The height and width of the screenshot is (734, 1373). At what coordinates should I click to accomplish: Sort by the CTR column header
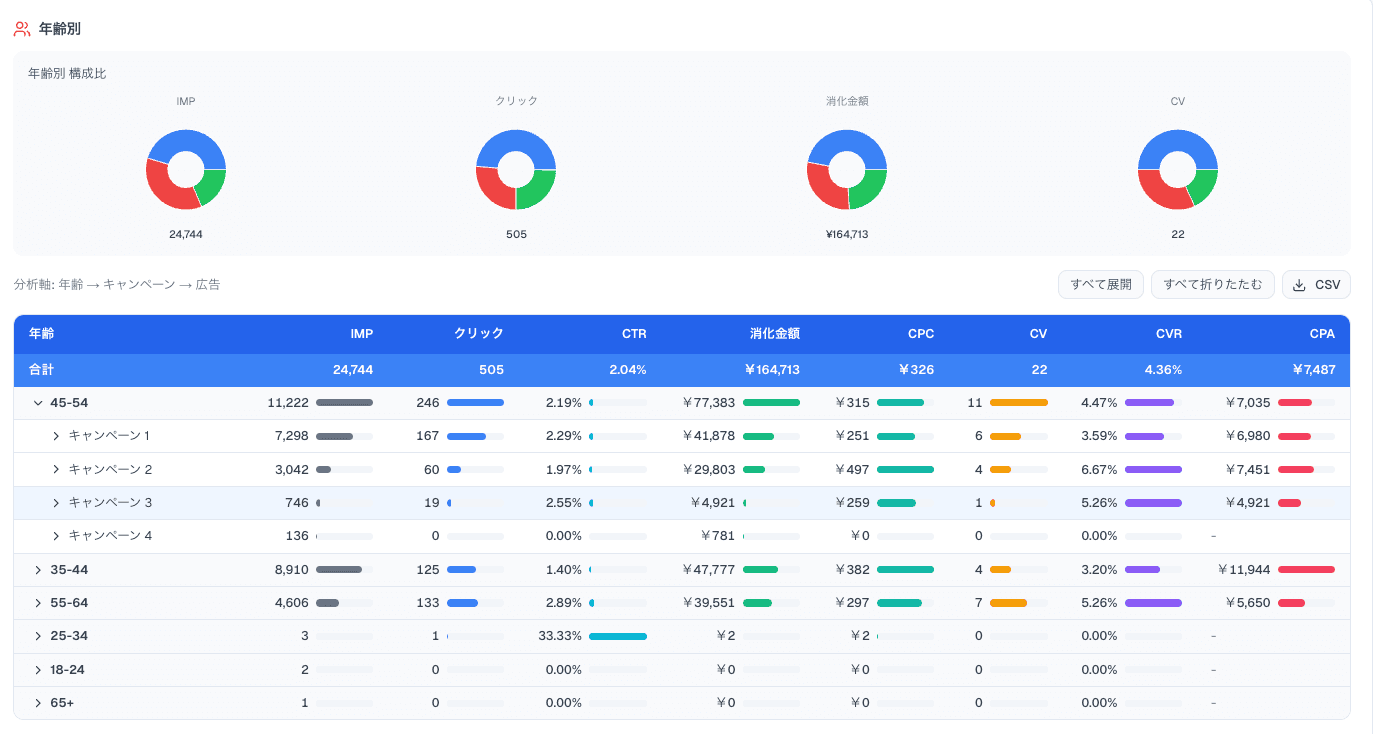coord(634,334)
